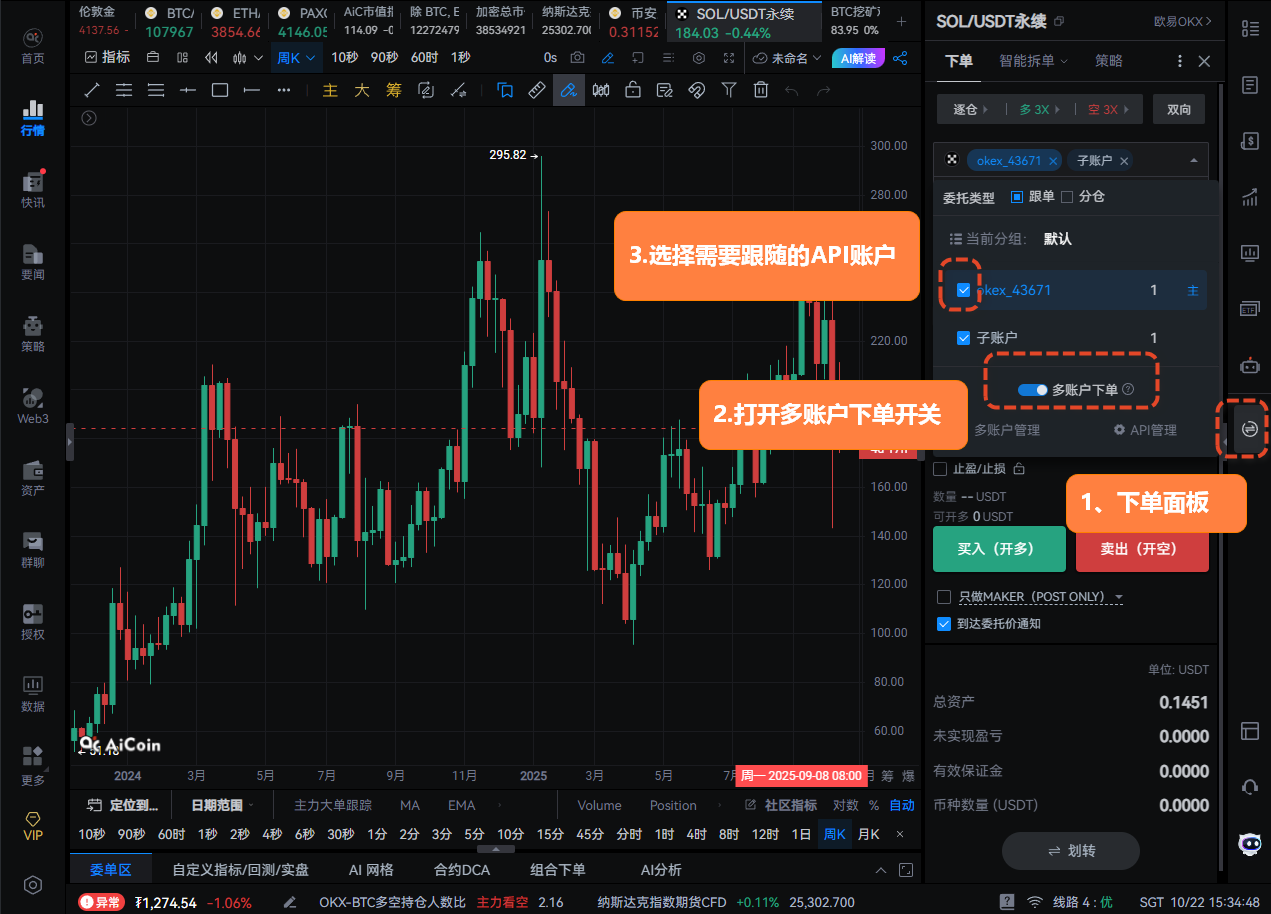Click the fullscreen expand icon in chart toolbar
Screen dimensions: 1271x914
(x=731, y=58)
